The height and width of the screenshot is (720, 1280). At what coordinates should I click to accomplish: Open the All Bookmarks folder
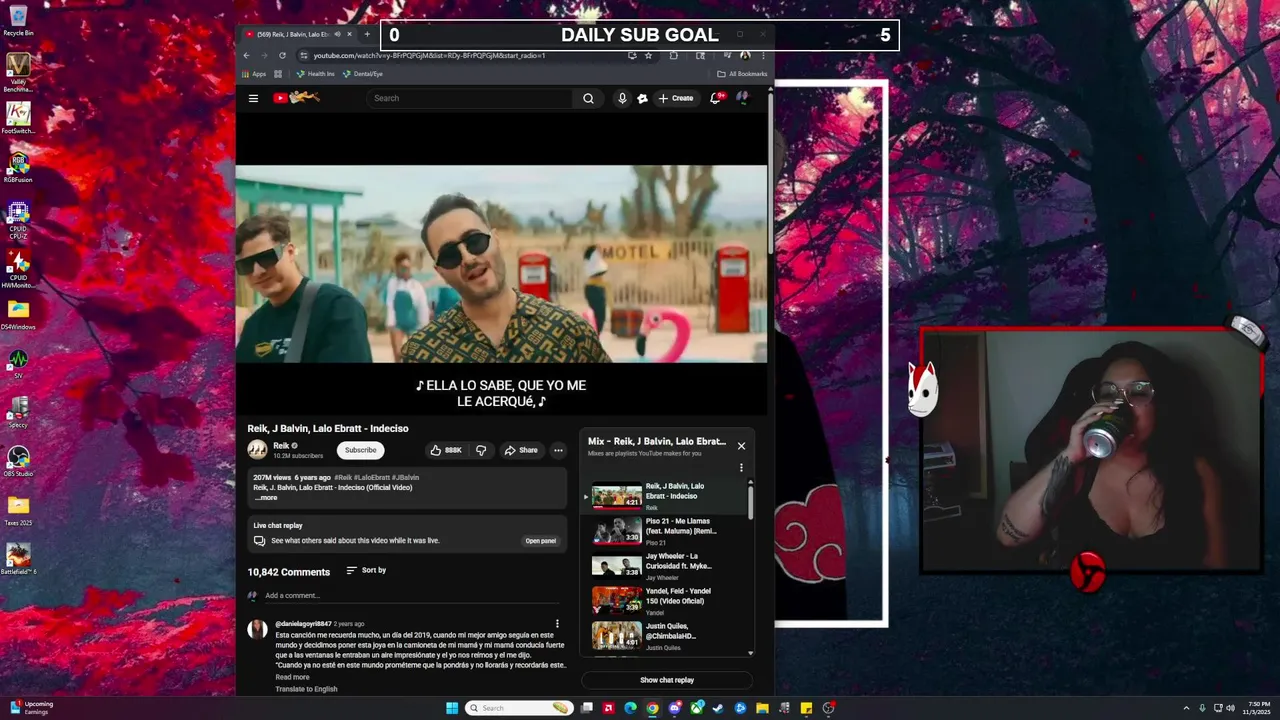(x=742, y=74)
